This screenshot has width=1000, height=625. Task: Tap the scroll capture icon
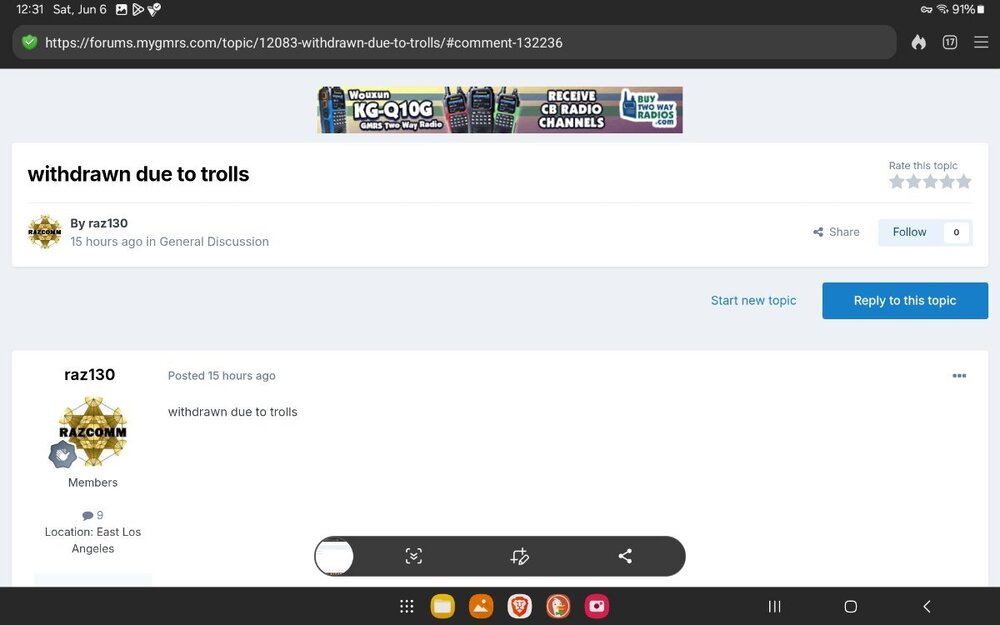413,556
